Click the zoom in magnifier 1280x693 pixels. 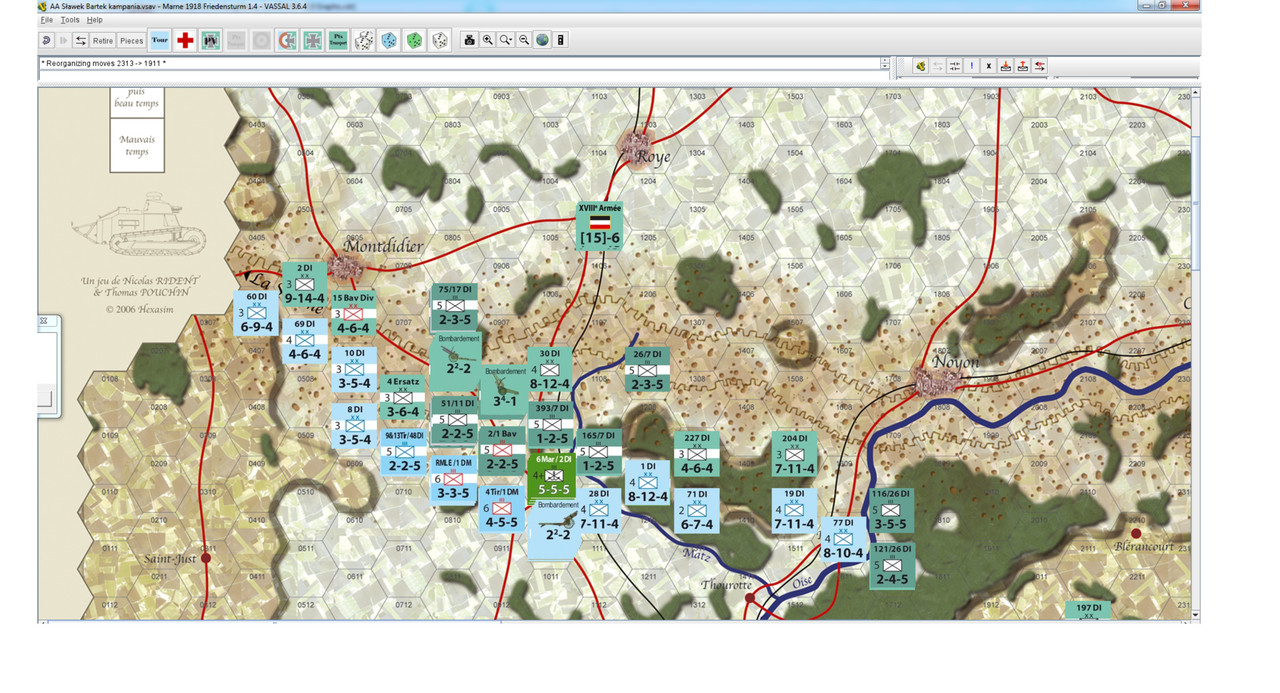[487, 41]
